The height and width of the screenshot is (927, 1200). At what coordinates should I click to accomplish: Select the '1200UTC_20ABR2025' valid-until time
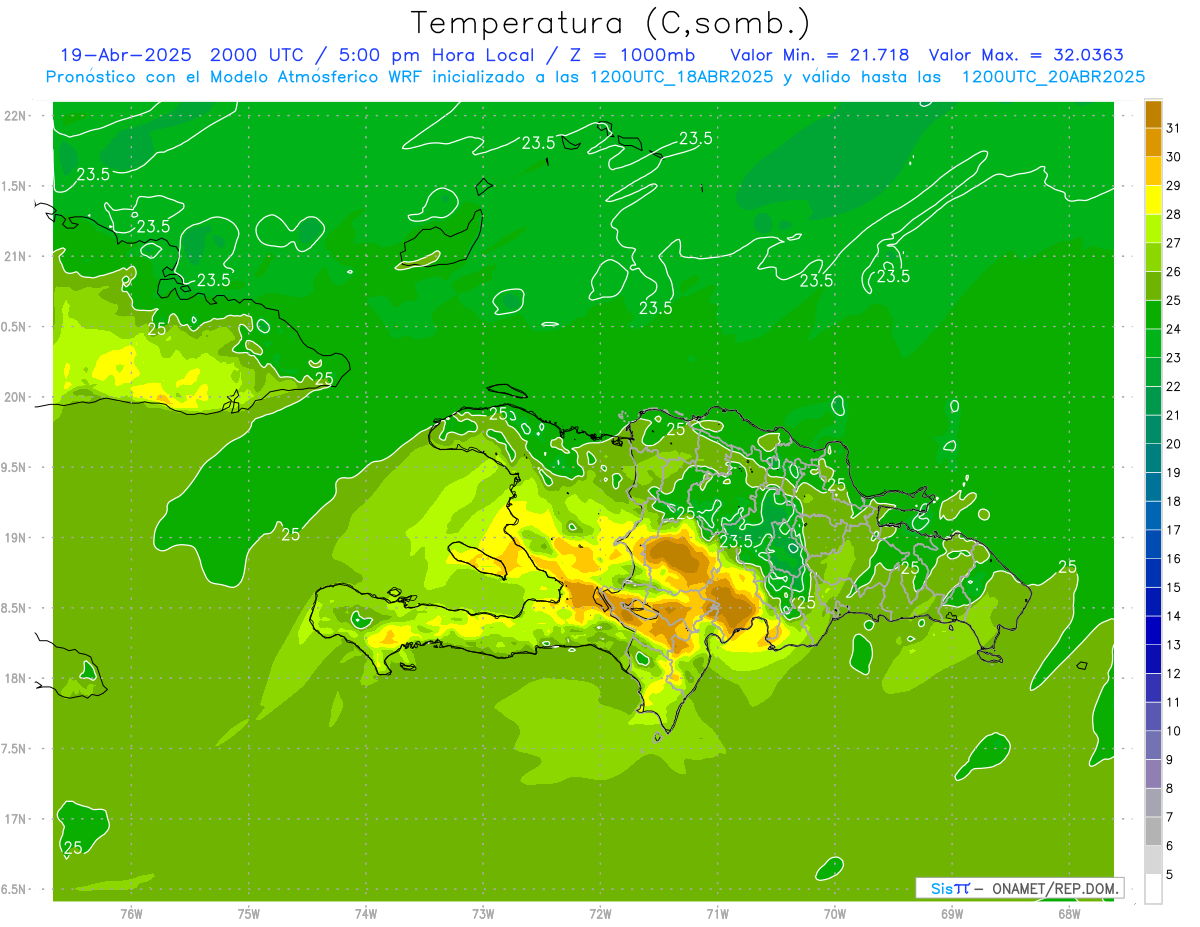pos(1053,77)
